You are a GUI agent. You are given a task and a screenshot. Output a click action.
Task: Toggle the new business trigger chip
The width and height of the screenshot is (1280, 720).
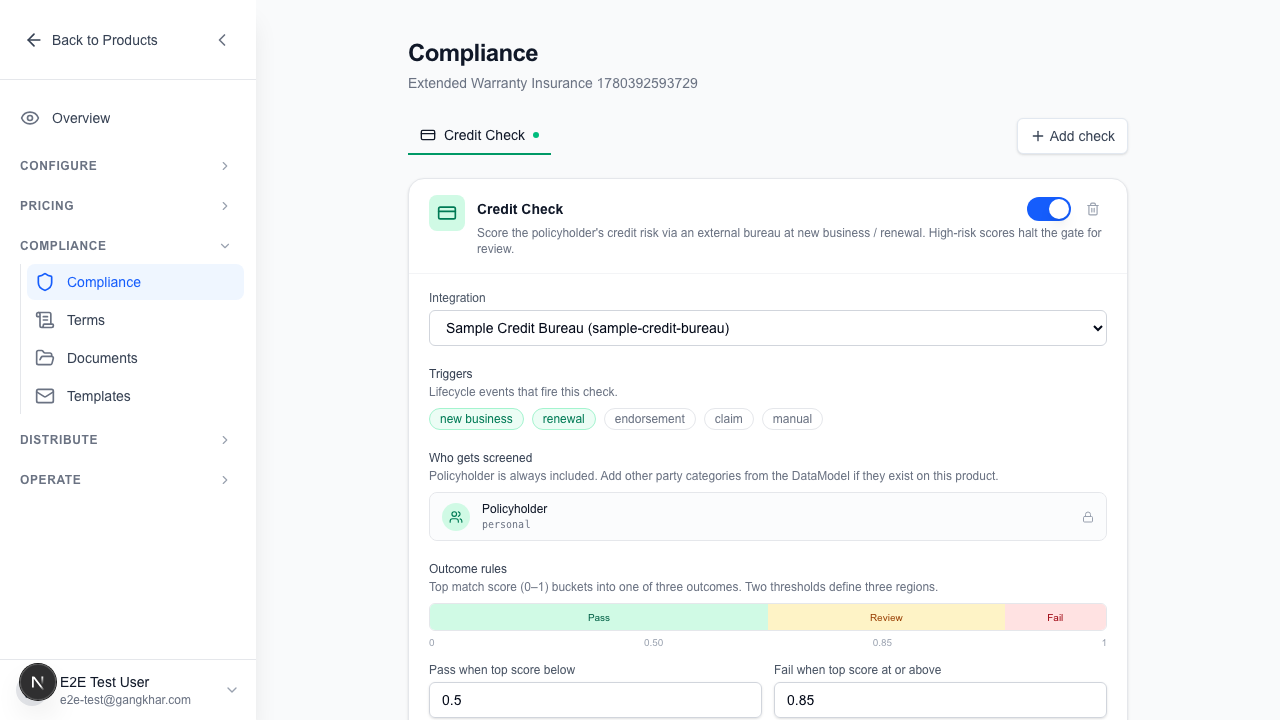tap(476, 419)
